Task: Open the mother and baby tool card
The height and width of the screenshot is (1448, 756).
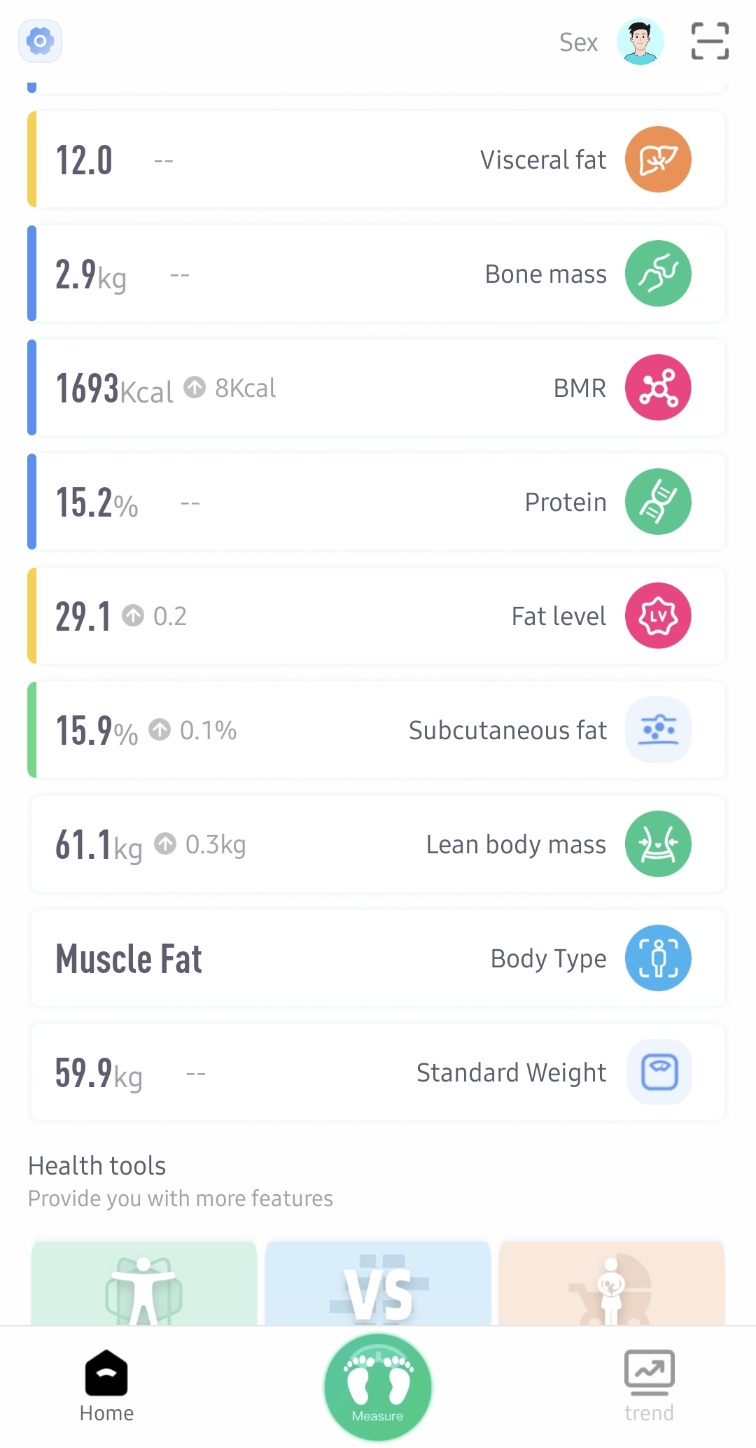Action: click(x=611, y=1285)
